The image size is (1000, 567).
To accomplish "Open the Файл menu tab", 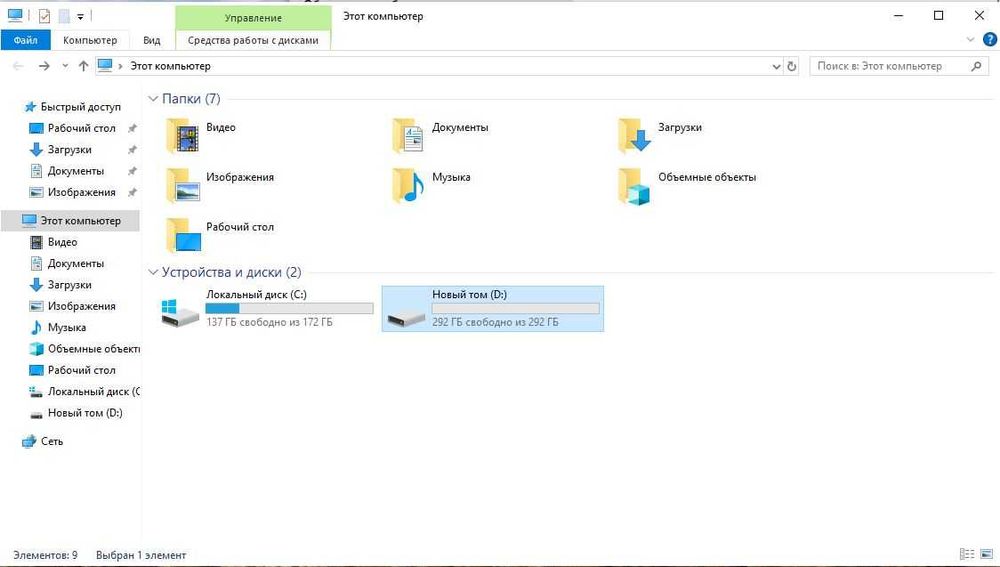I will point(26,40).
